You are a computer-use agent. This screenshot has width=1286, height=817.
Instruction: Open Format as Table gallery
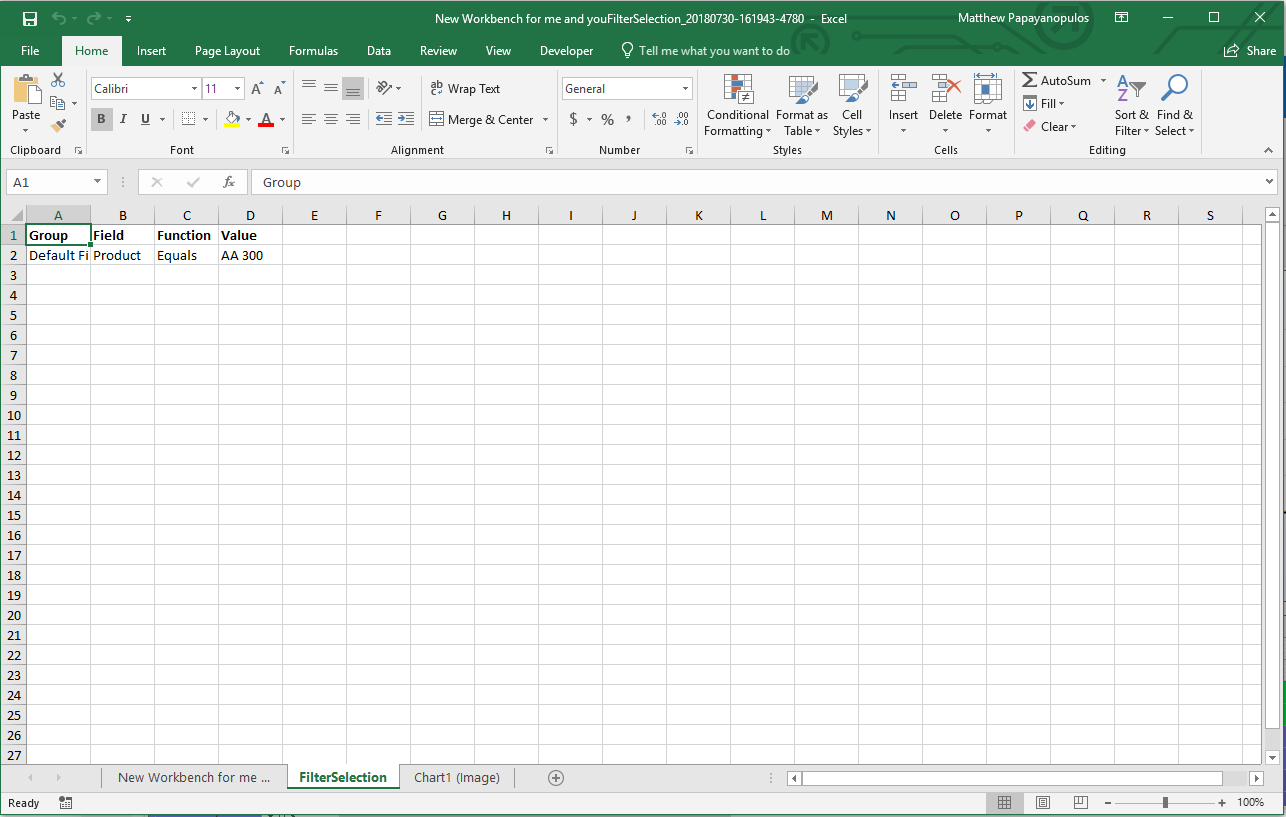[x=802, y=106]
